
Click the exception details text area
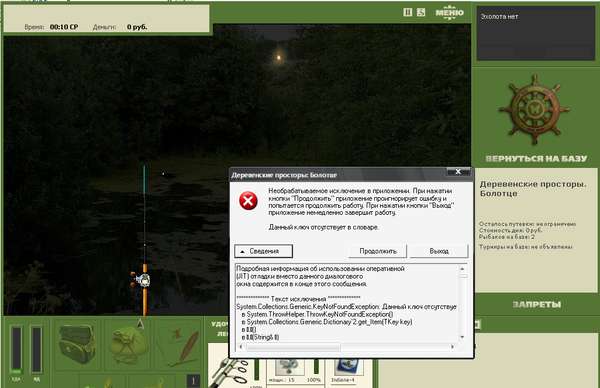point(346,303)
